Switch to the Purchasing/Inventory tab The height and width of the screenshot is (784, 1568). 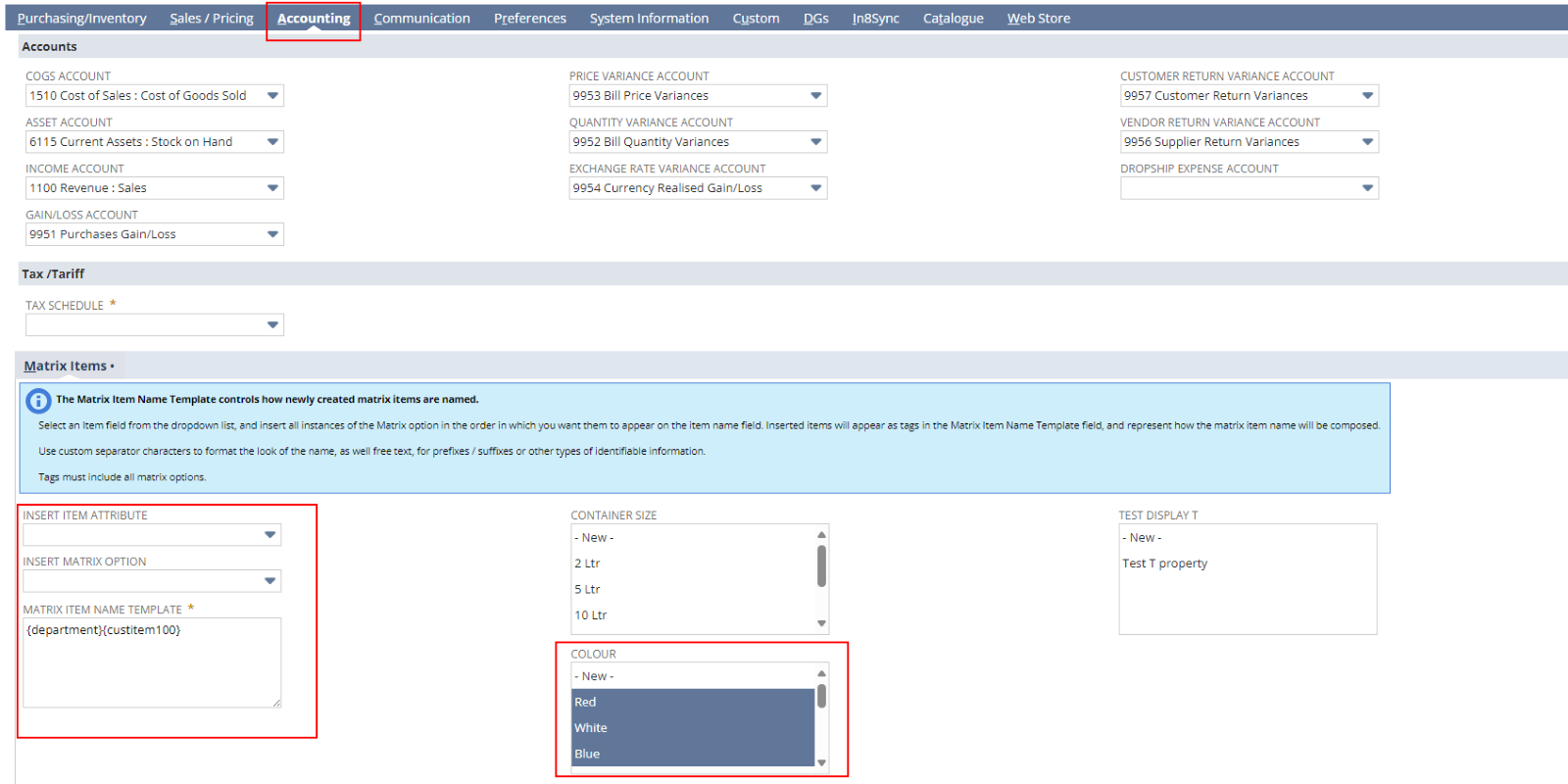click(x=81, y=19)
